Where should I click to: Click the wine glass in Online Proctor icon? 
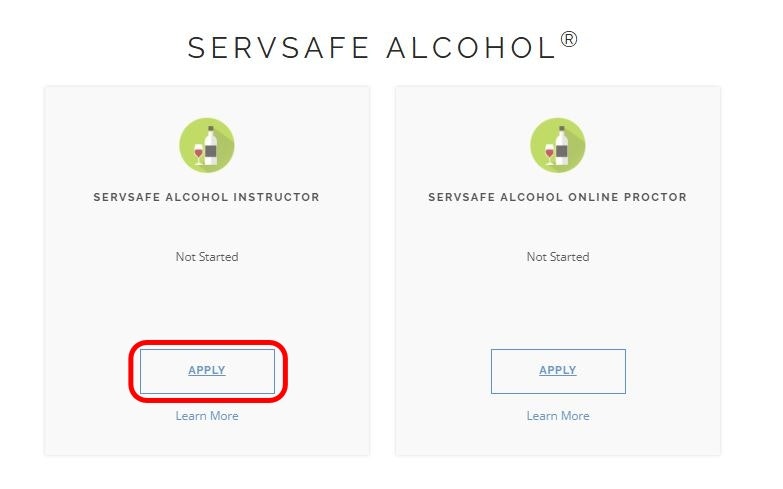(548, 152)
